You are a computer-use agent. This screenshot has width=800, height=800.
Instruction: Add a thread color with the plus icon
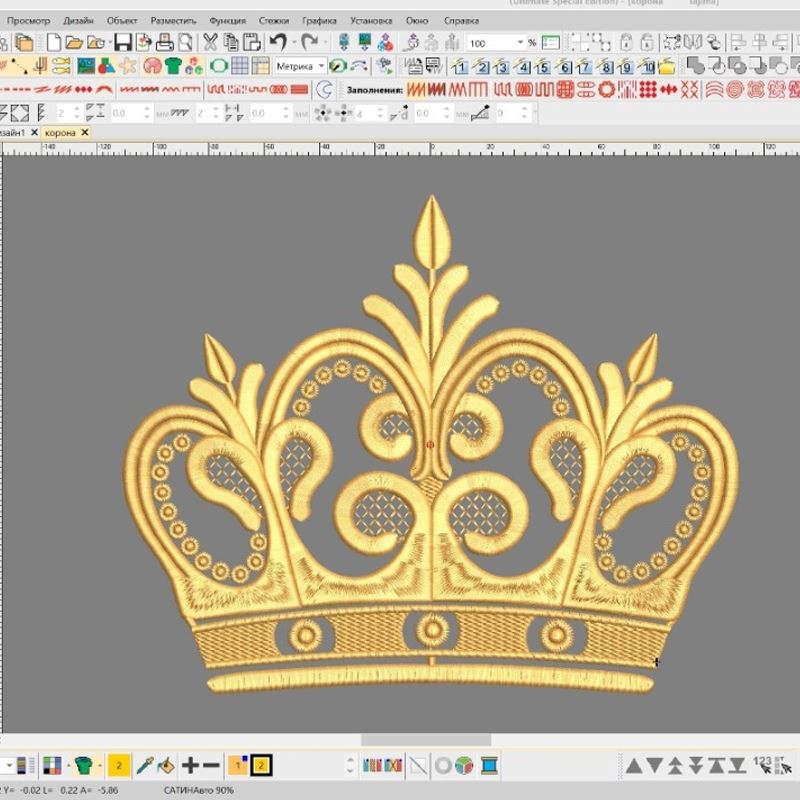point(190,765)
